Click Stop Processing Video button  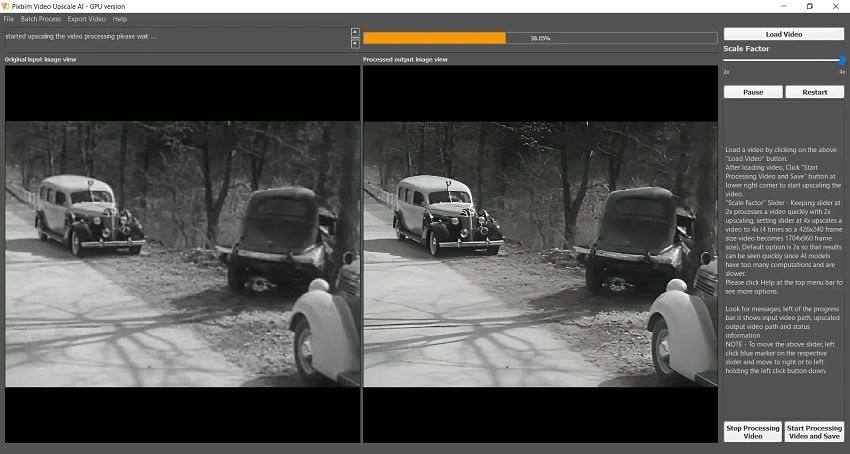753,432
